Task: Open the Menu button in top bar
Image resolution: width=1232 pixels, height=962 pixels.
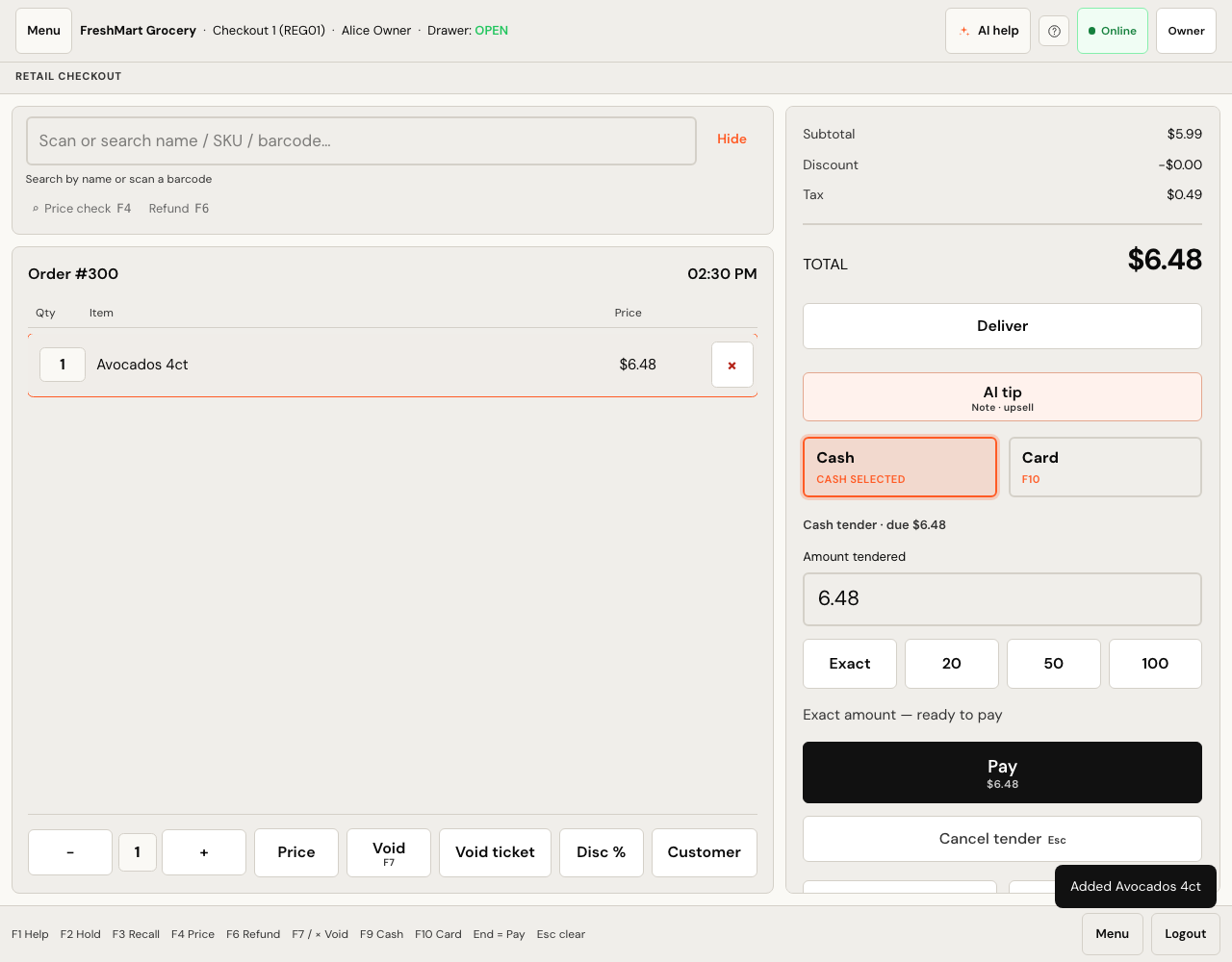Action: pyautogui.click(x=43, y=31)
